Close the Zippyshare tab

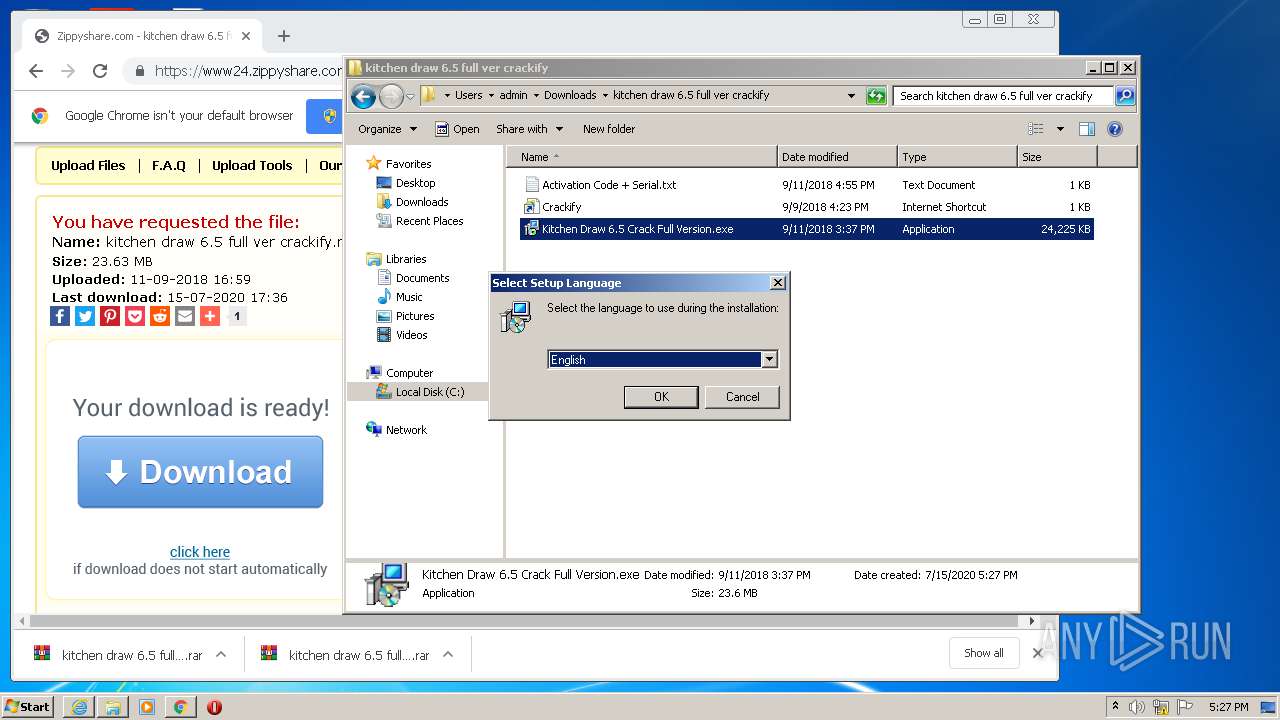coord(246,36)
